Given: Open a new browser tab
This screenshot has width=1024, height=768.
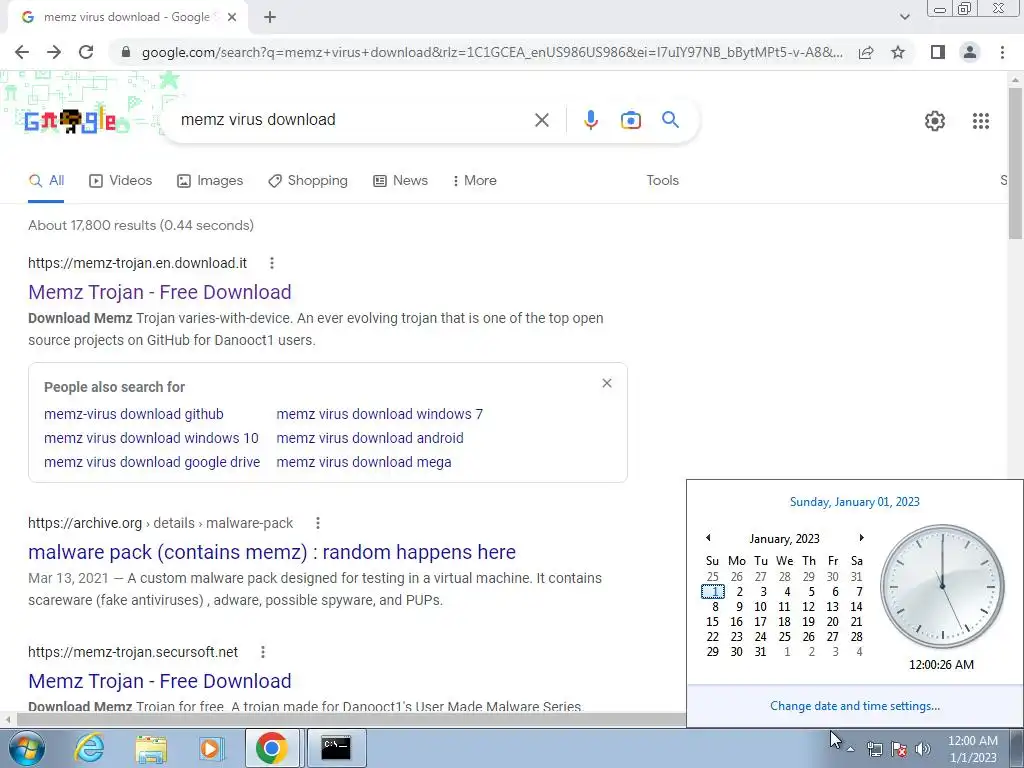Looking at the screenshot, I should pos(270,18).
